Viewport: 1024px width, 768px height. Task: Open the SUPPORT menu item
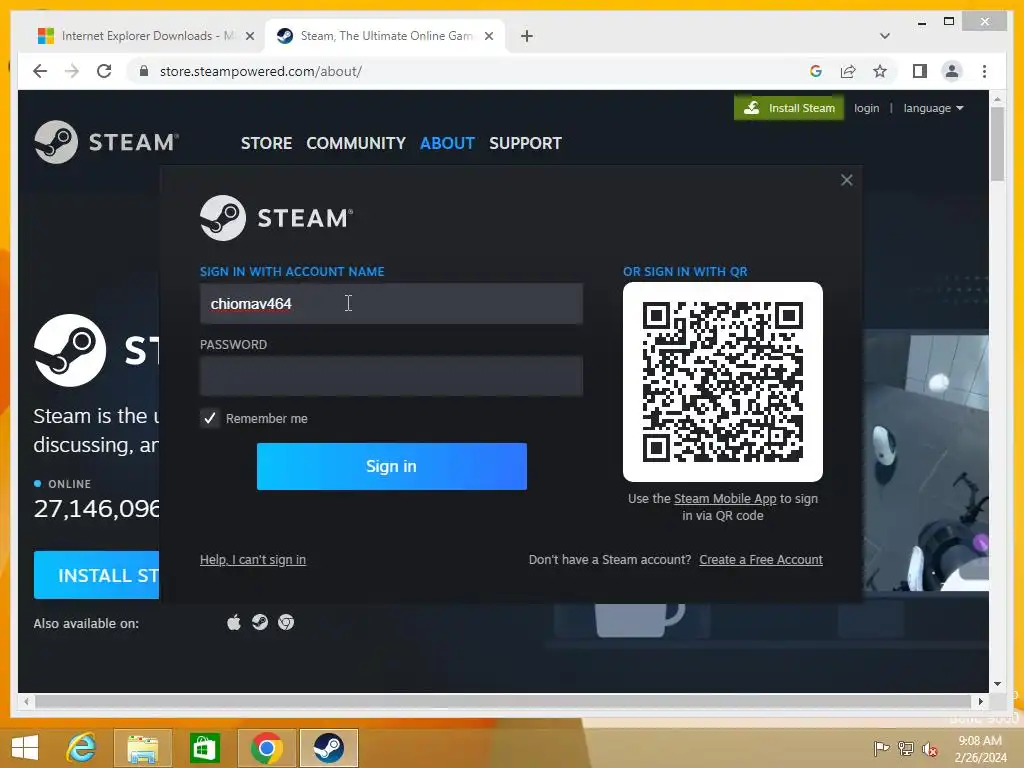525,143
